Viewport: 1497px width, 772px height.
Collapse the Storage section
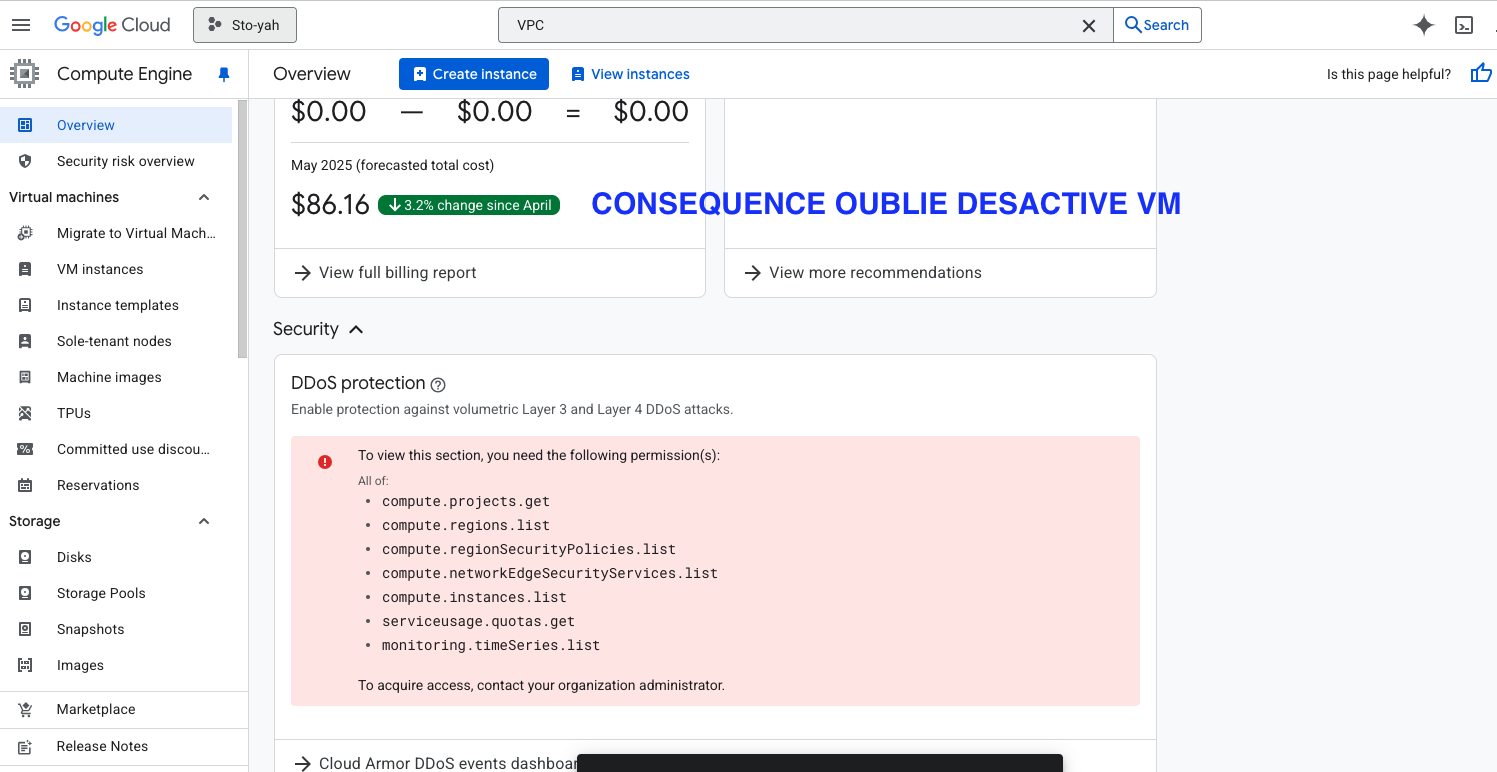pyautogui.click(x=203, y=521)
